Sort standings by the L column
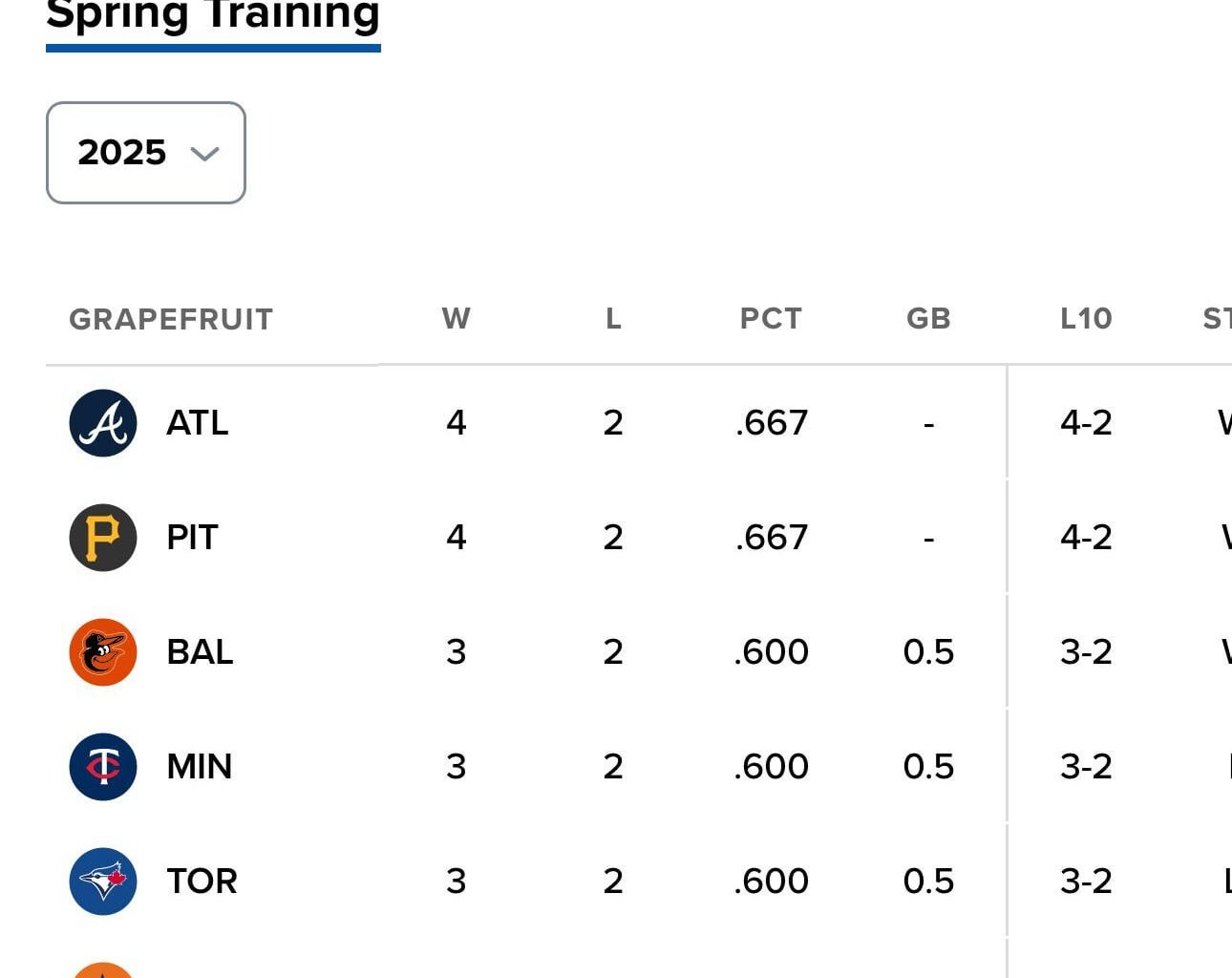Viewport: 1232px width, 978px height. tap(613, 319)
